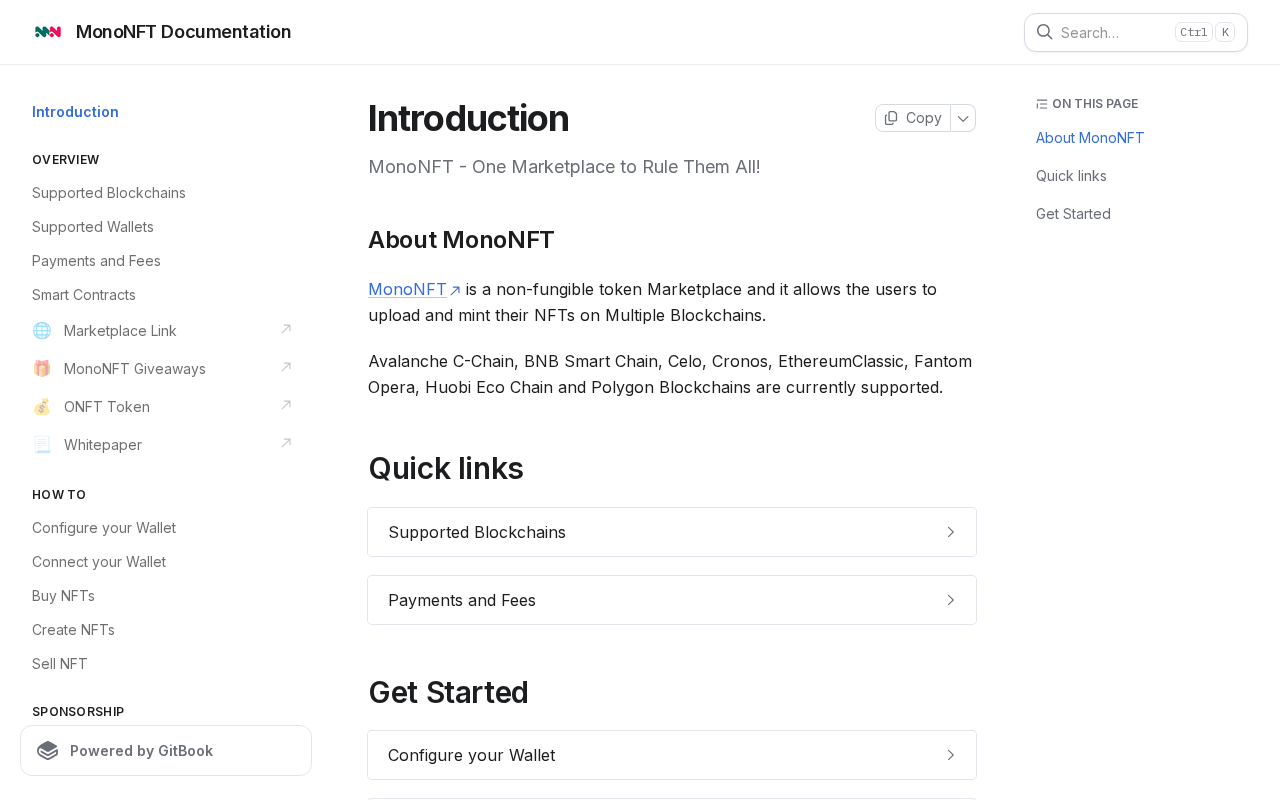Click the globe icon beside Marketplace Link
The image size is (1280, 800).
[x=42, y=331]
